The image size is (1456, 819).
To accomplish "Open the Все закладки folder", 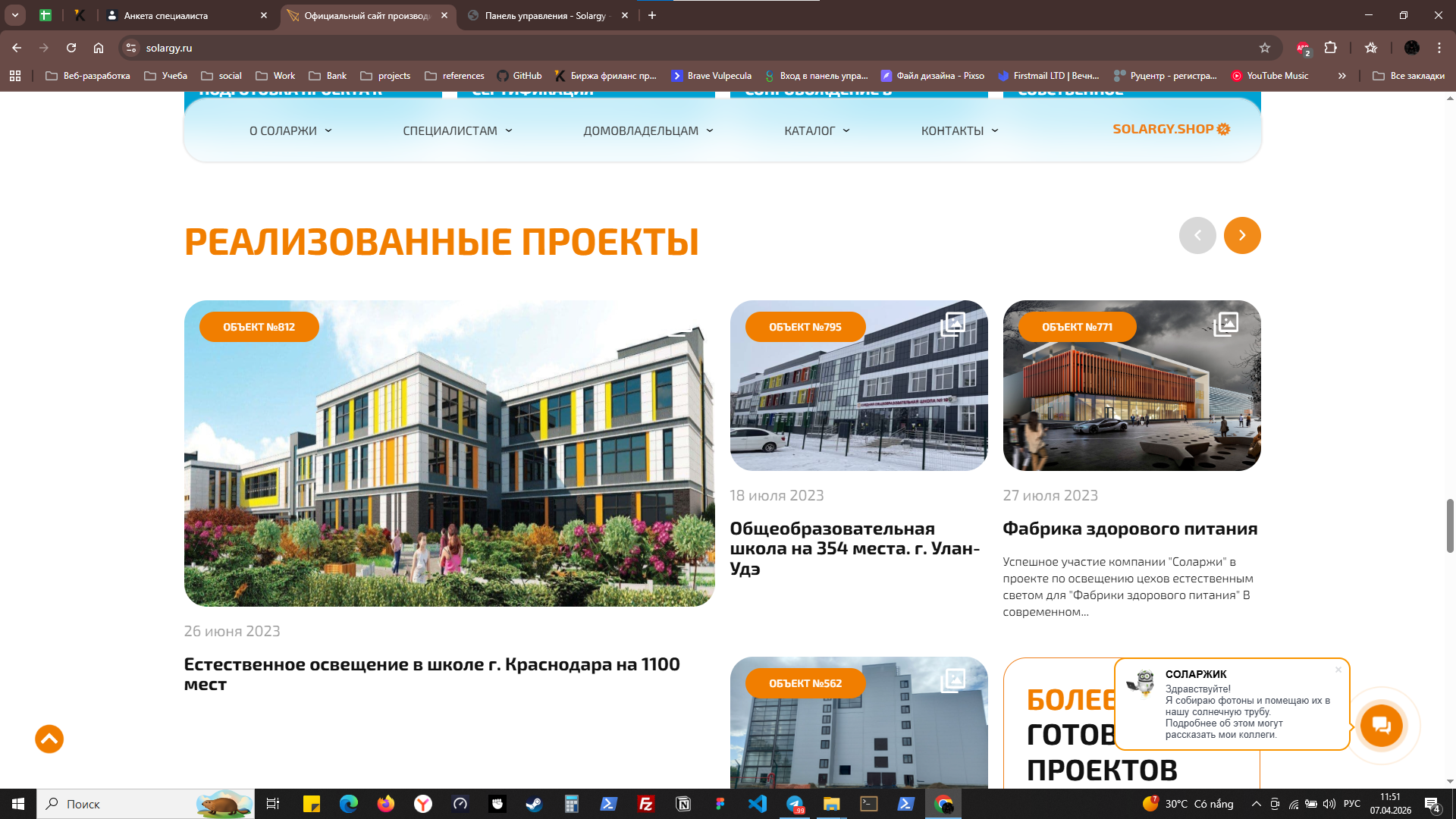I will coord(1409,76).
